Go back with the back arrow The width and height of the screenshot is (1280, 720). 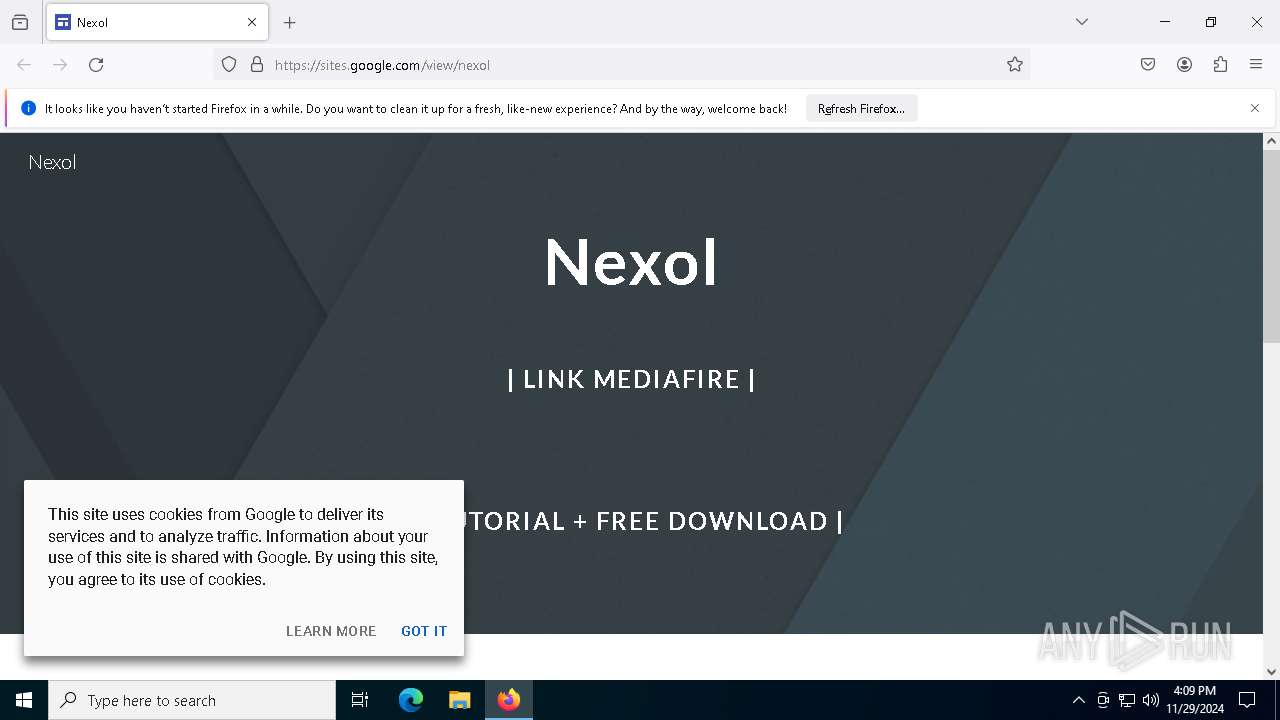point(24,65)
